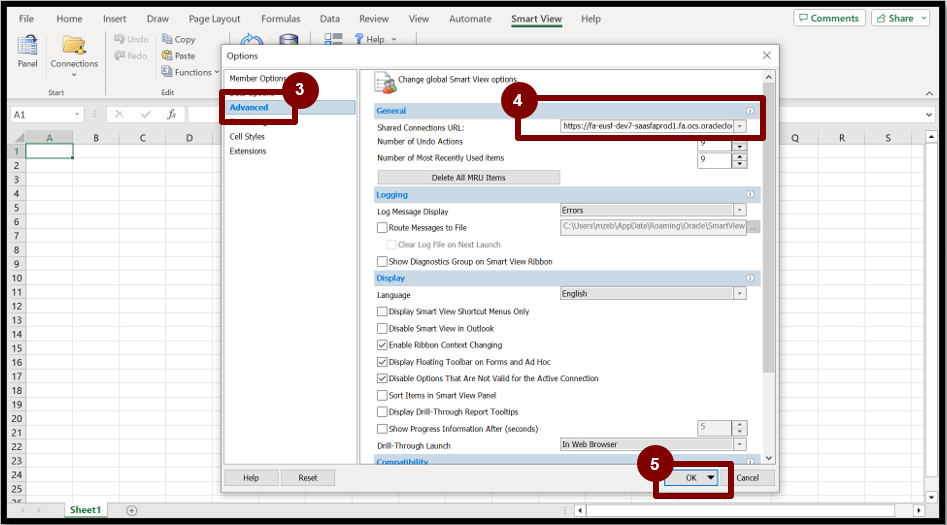Check Display Smart View Shortcut Menus Only
The width and height of the screenshot is (947, 525).
tap(382, 312)
